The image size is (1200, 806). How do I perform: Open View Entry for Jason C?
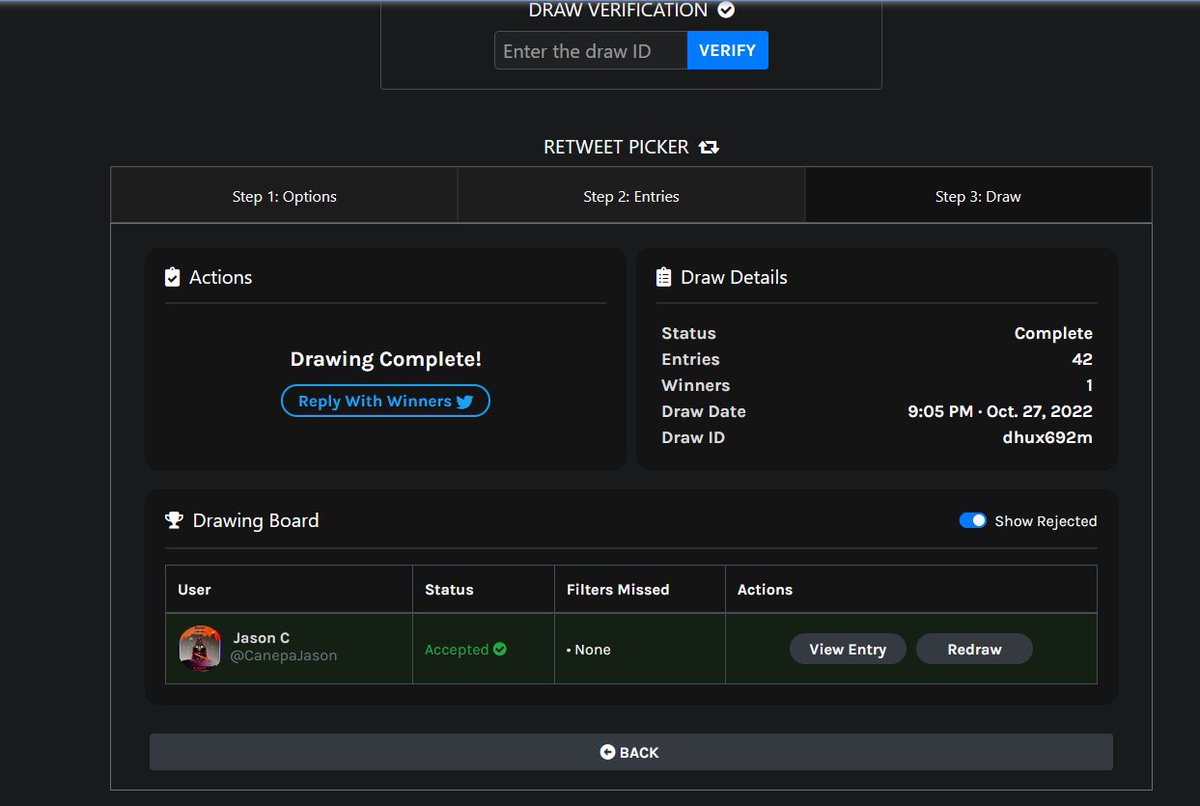tap(848, 649)
